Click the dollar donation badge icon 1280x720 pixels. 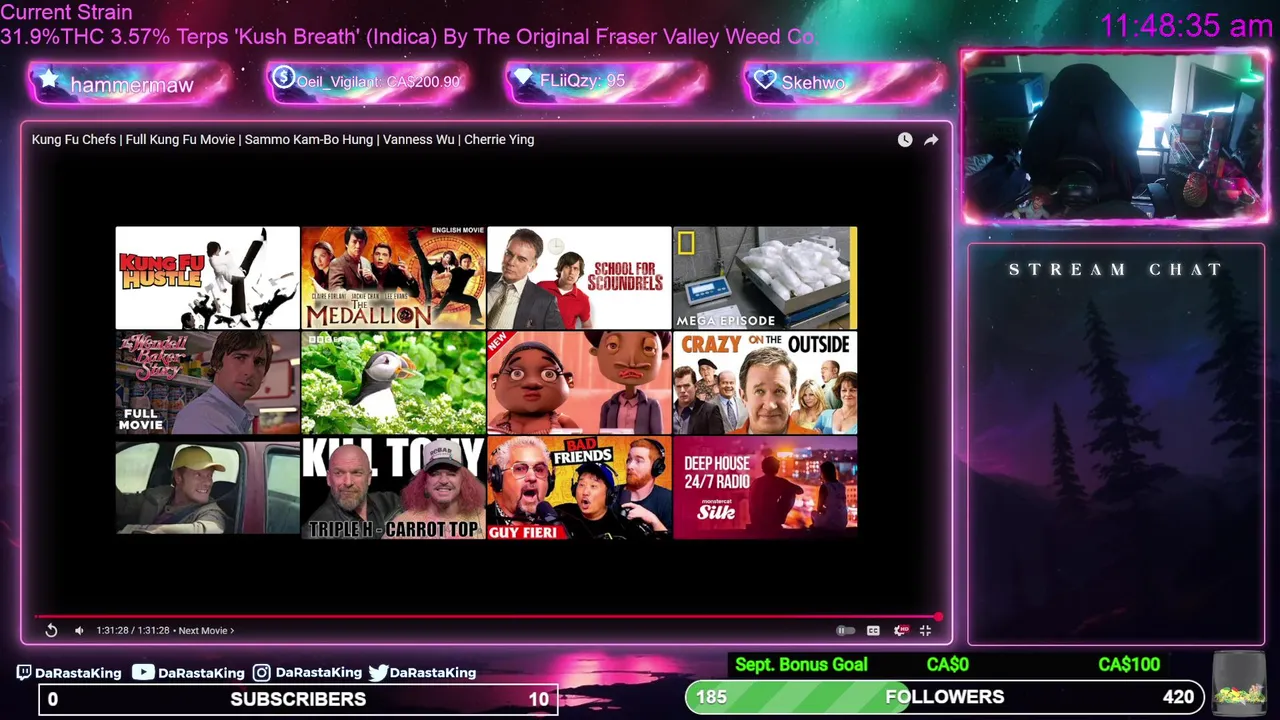283,77
